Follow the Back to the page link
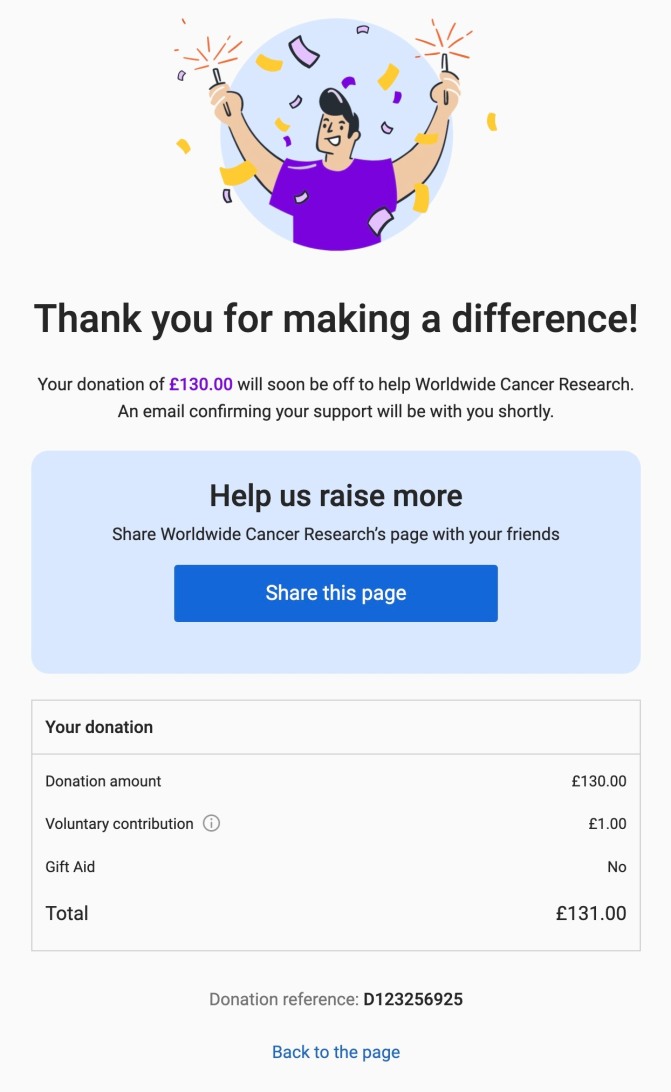This screenshot has height=1092, width=671. 336,1052
